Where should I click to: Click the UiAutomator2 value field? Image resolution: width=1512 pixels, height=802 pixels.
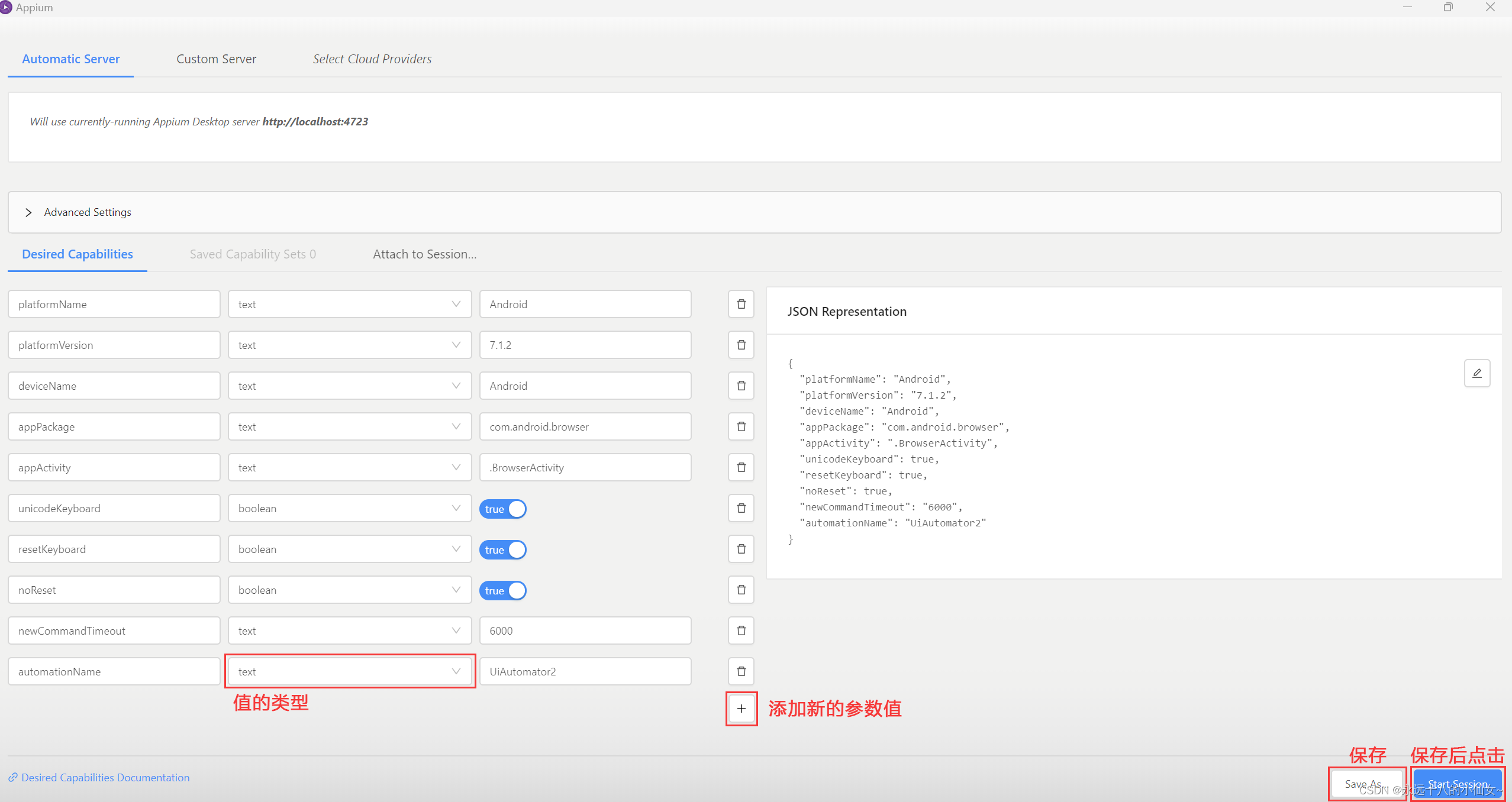tap(585, 671)
